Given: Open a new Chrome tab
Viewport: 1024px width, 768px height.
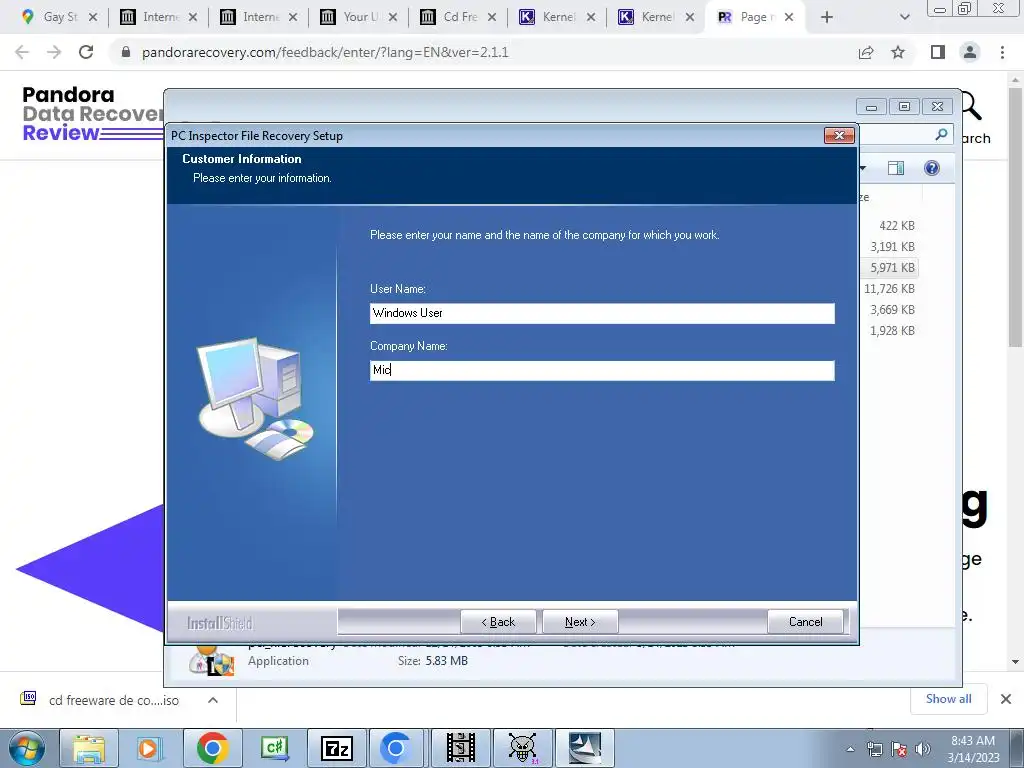Looking at the screenshot, I should point(827,17).
